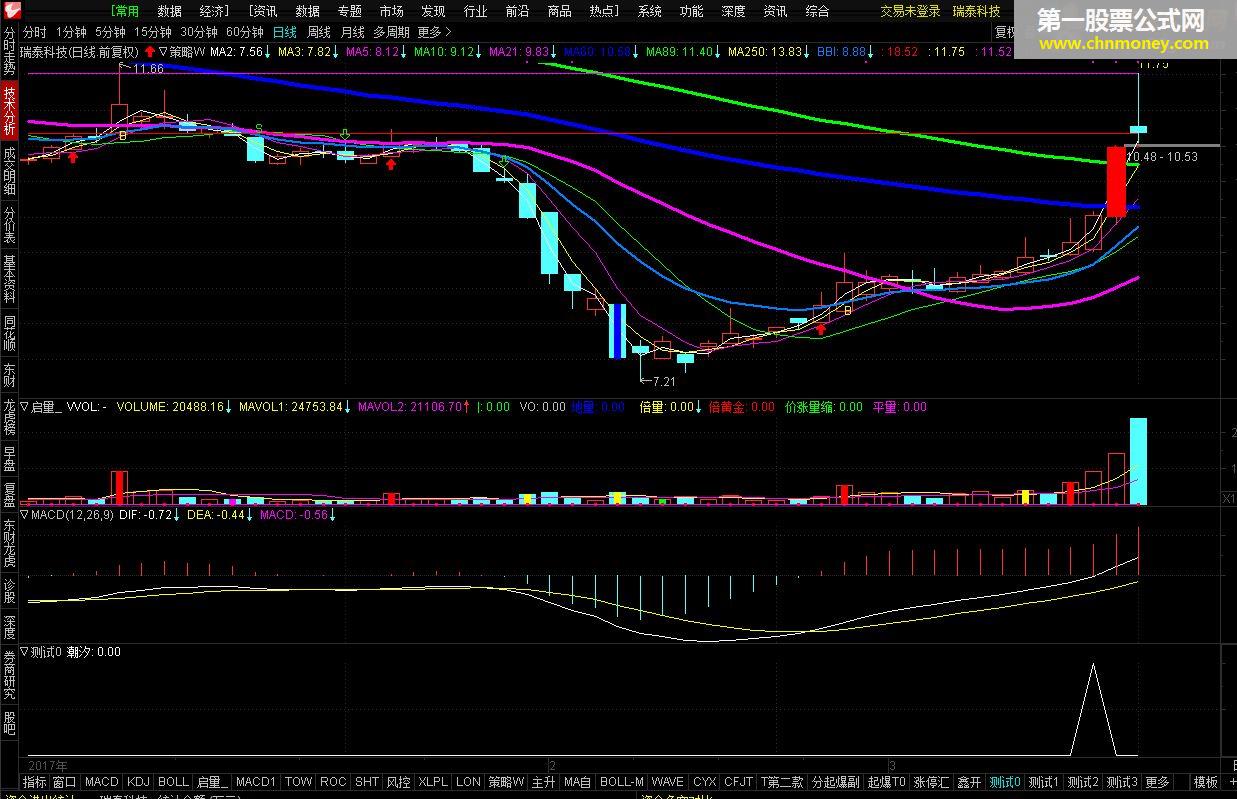Select MACD1 indicator tab
This screenshot has height=799, width=1237.
(256, 782)
